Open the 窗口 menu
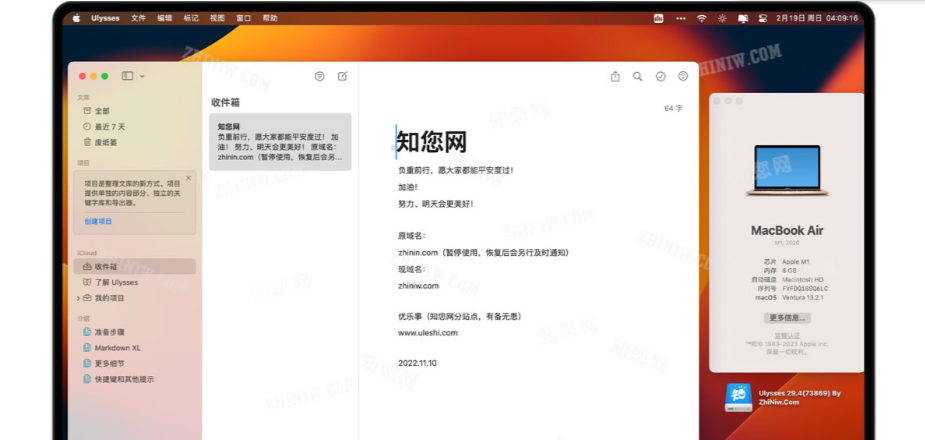 [244, 18]
